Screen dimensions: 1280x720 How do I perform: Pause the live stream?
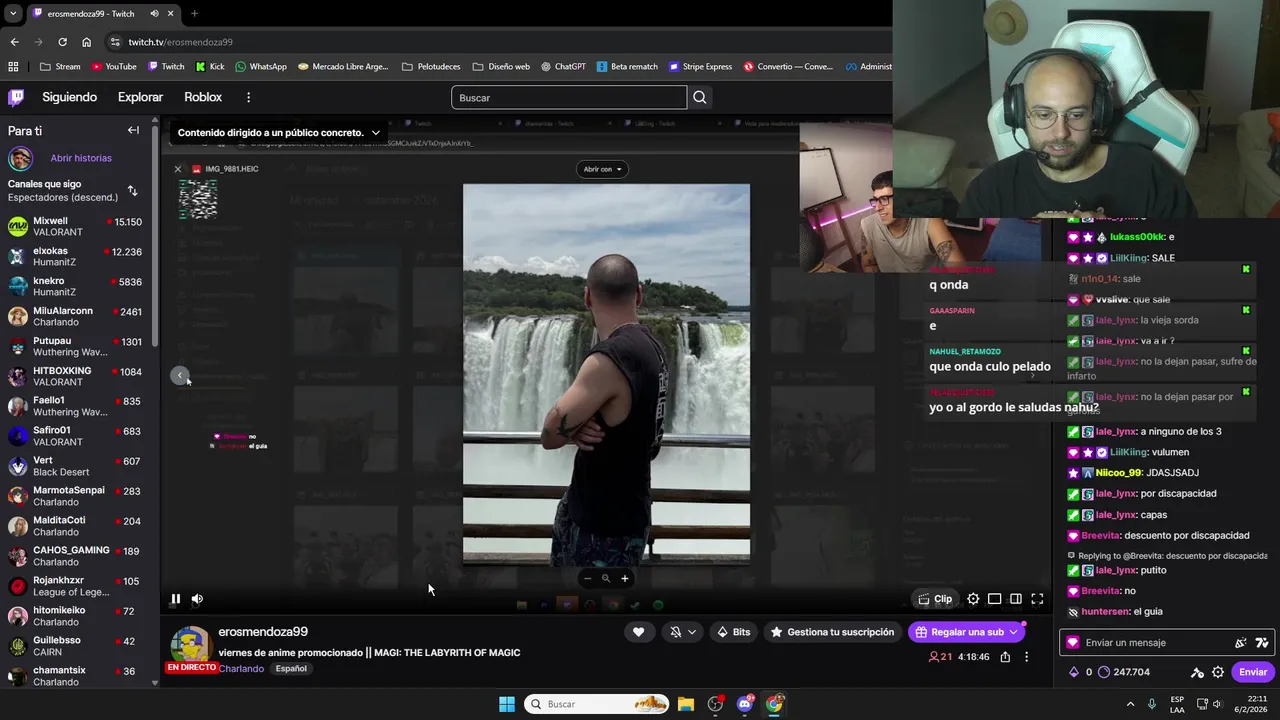(x=175, y=599)
